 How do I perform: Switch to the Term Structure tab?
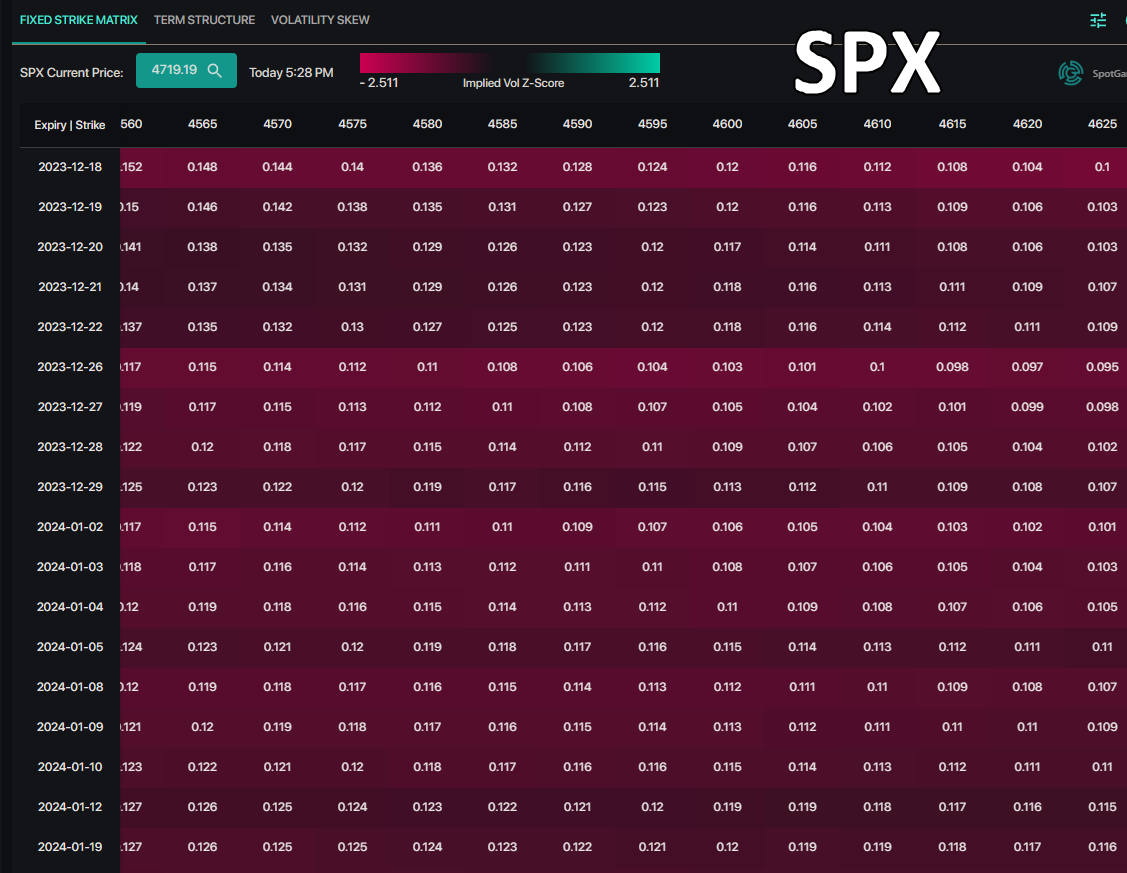pos(204,20)
